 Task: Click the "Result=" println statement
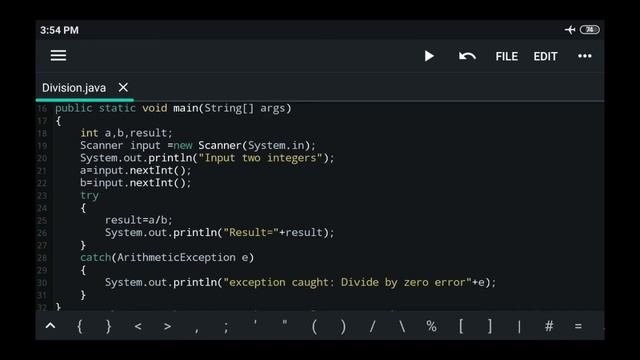[x=220, y=233]
